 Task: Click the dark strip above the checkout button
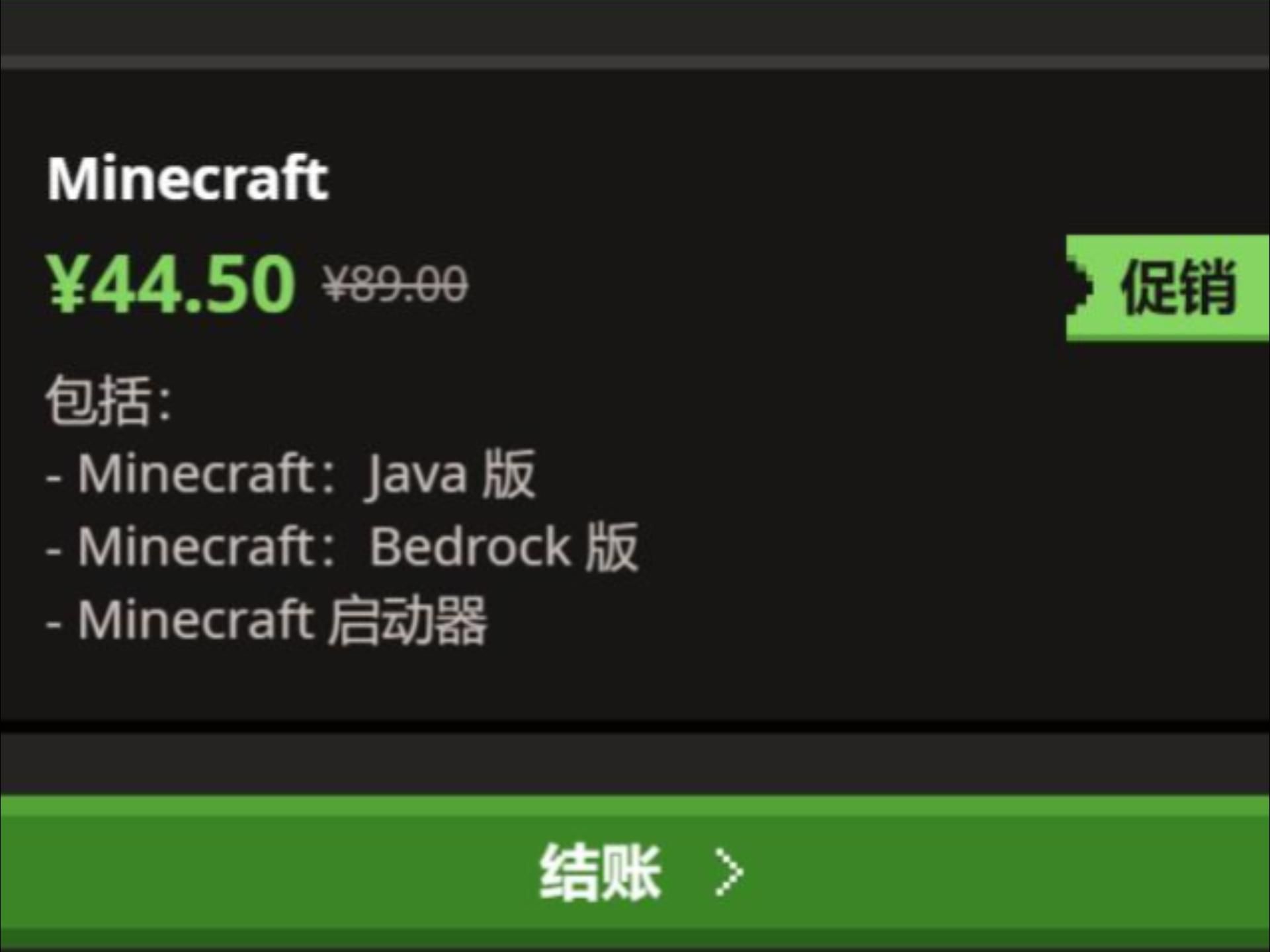click(635, 764)
